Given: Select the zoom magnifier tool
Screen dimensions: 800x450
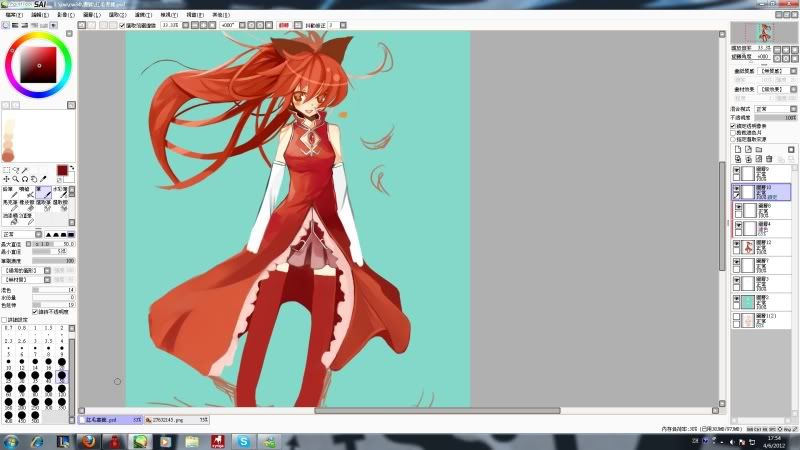Looking at the screenshot, I should point(17,179).
